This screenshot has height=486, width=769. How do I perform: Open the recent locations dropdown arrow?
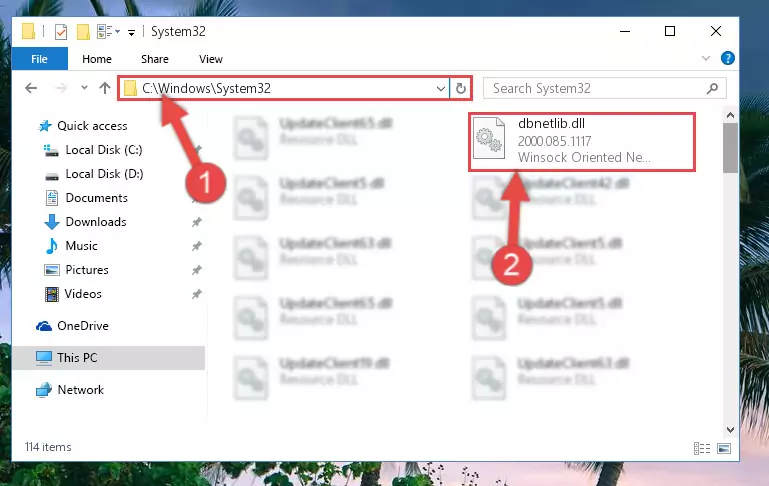tap(84, 88)
